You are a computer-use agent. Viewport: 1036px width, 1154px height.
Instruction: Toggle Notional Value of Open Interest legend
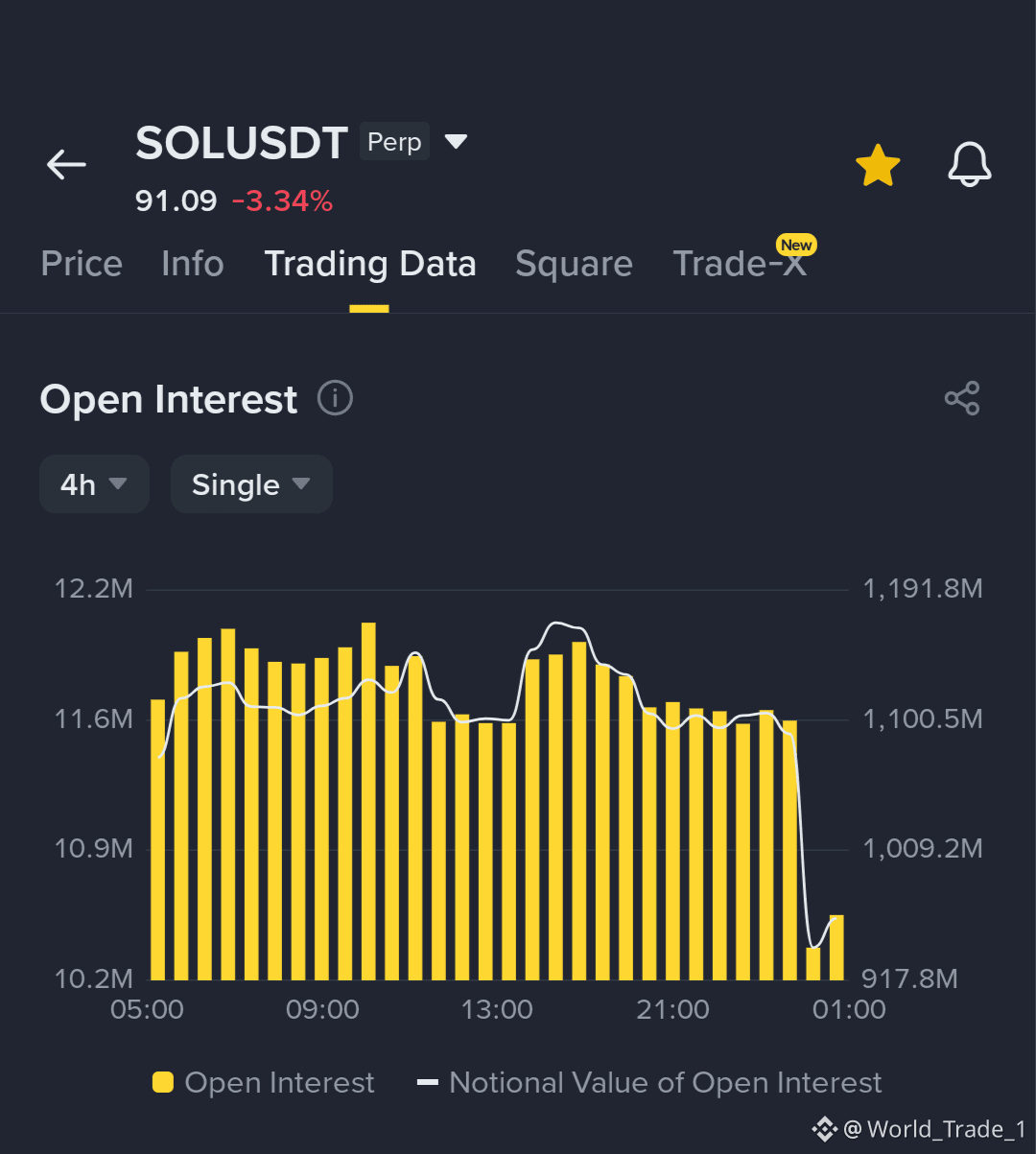[649, 1083]
